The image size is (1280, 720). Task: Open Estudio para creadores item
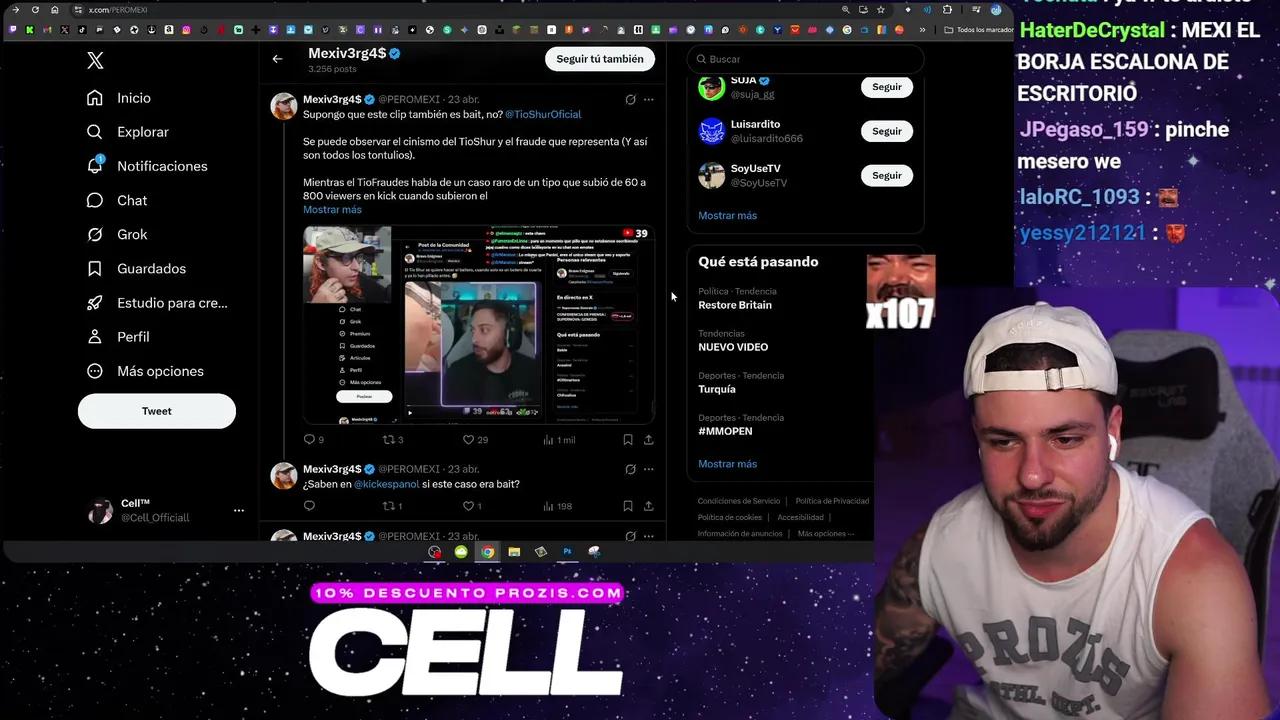coord(157,303)
